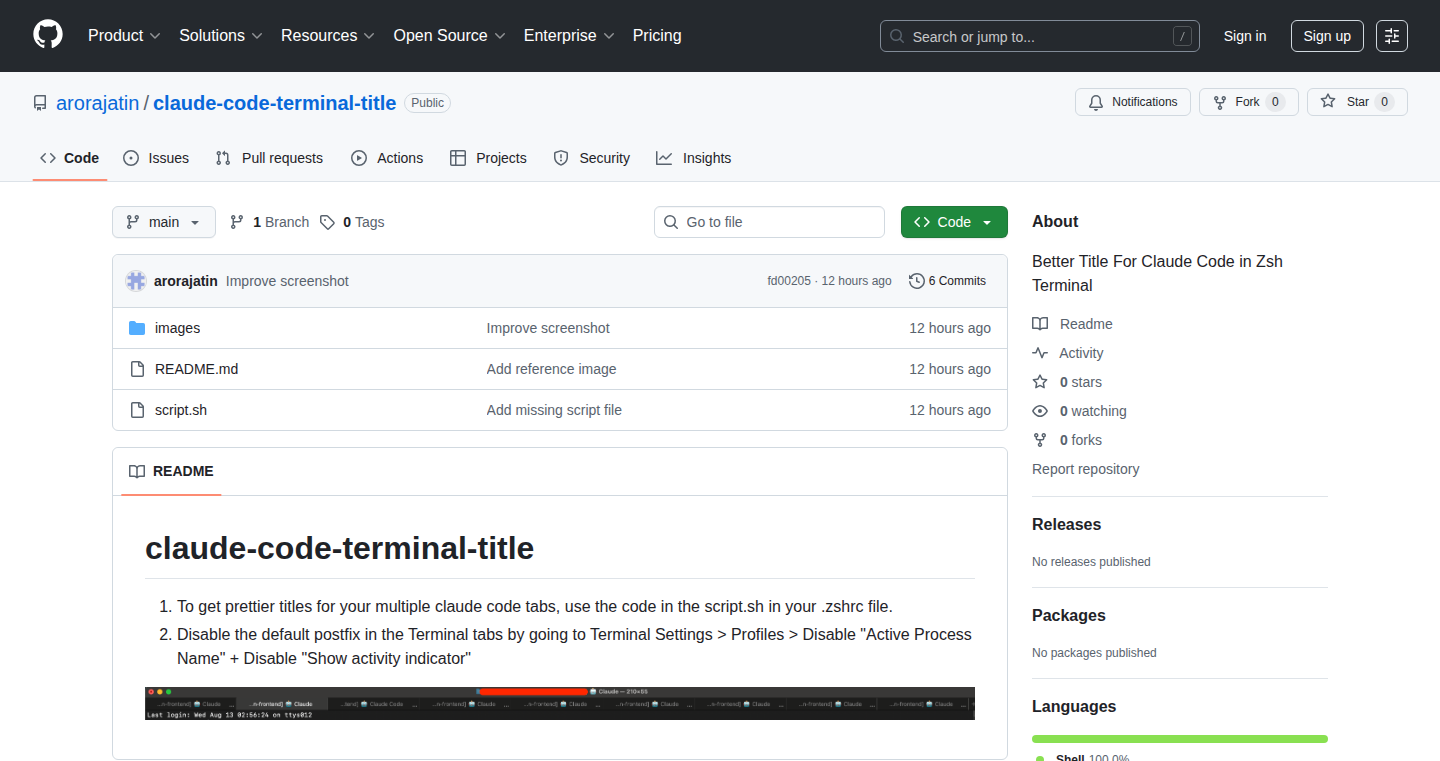Open script.sh file name
The image size is (1440, 761).
pyautogui.click(x=181, y=410)
